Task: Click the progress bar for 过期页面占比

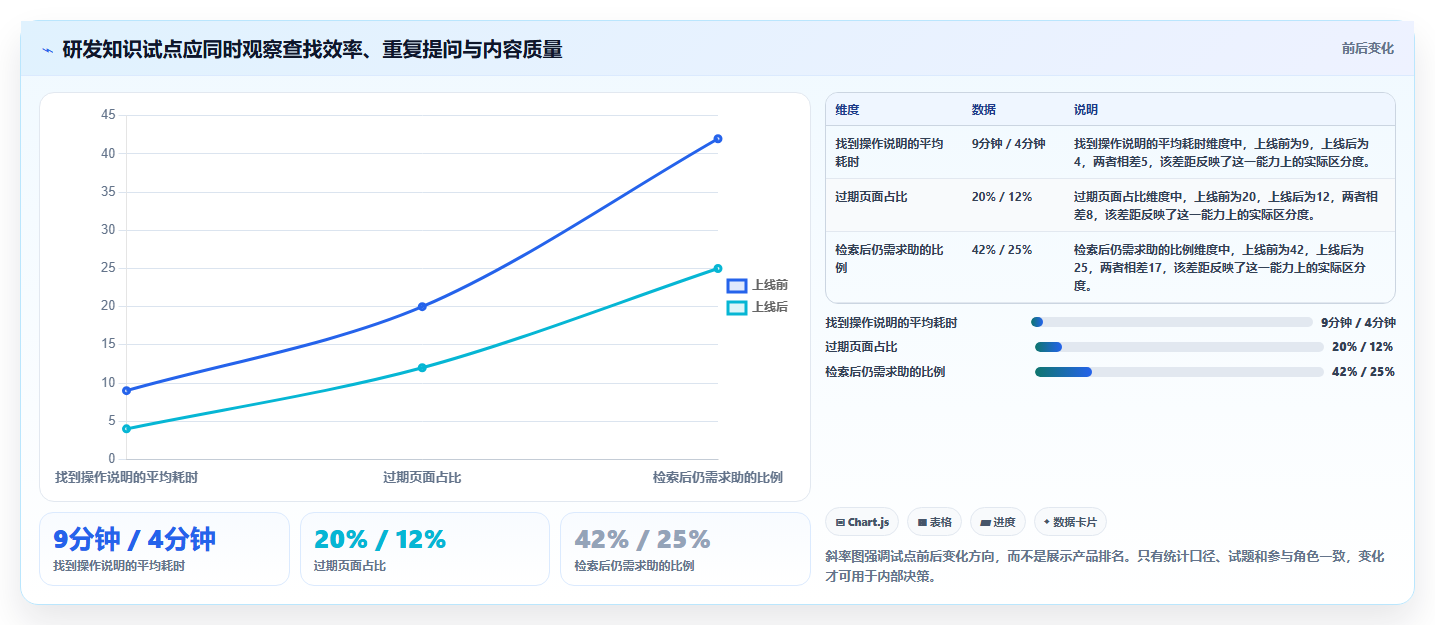Action: [1179, 347]
